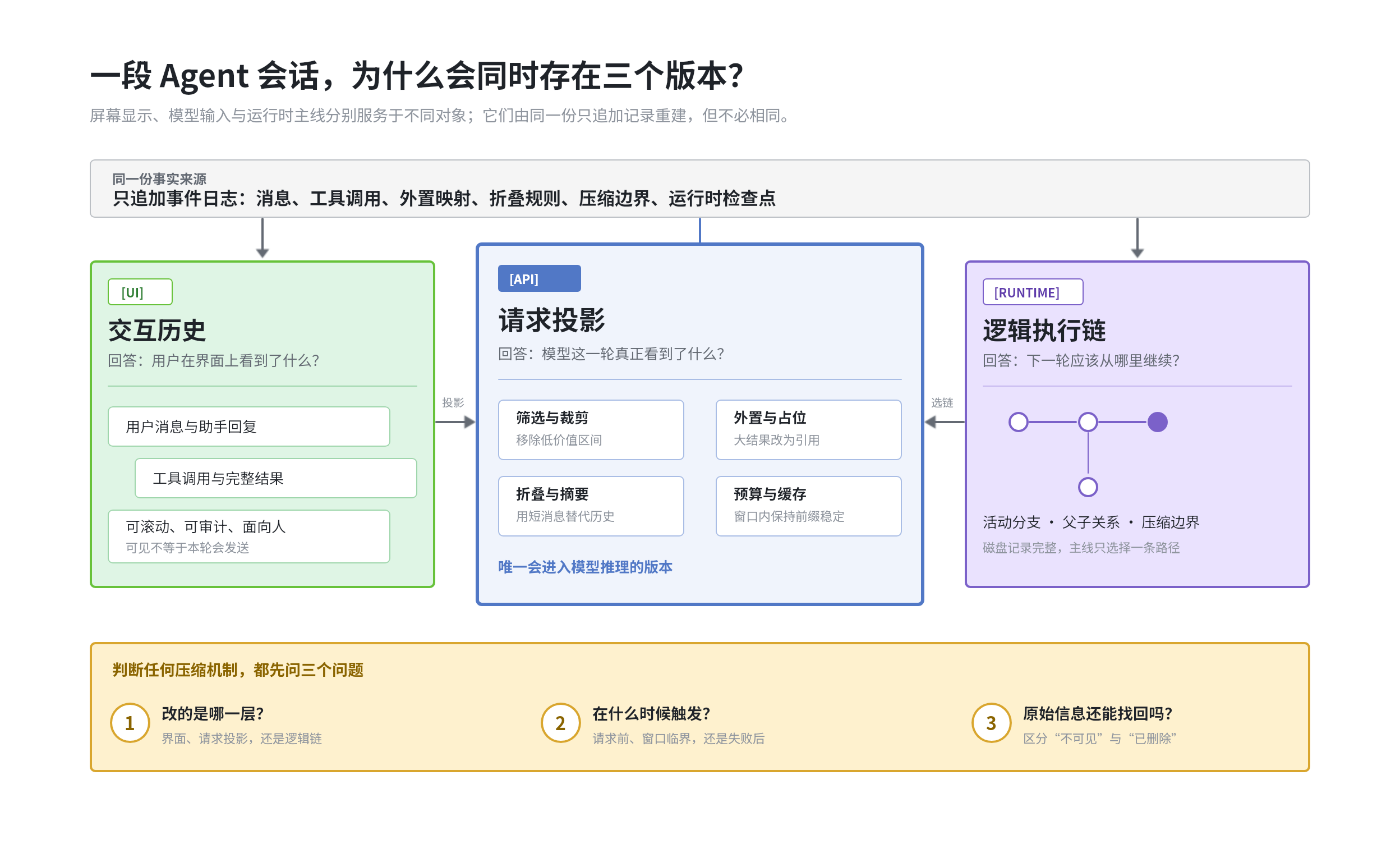Click subtext 可见不等于本轮会发送

coord(187,547)
